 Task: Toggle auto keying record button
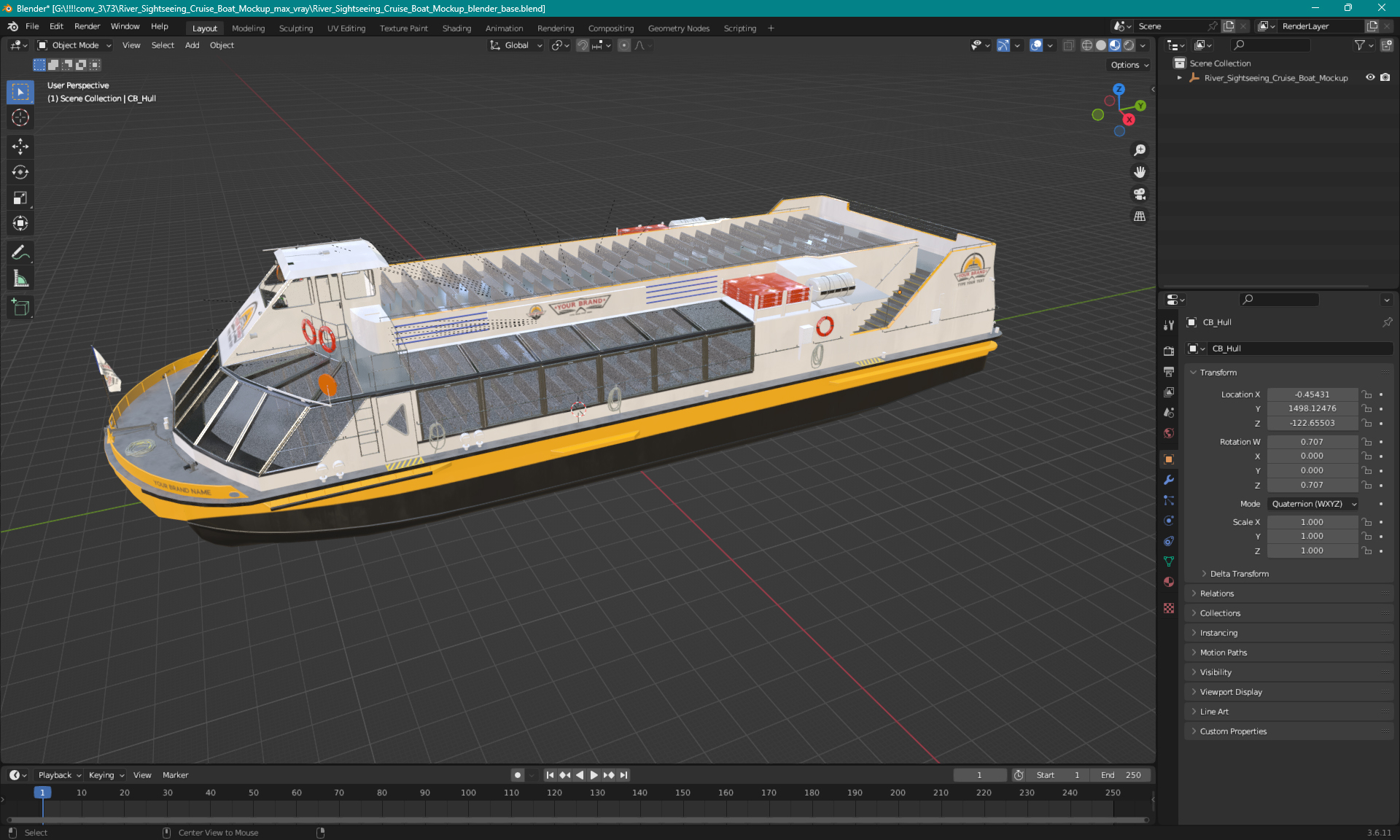(517, 775)
